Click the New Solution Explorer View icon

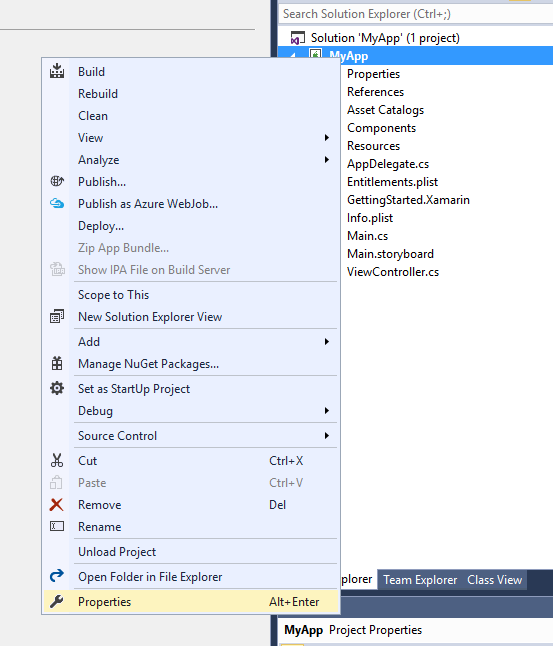coord(57,316)
